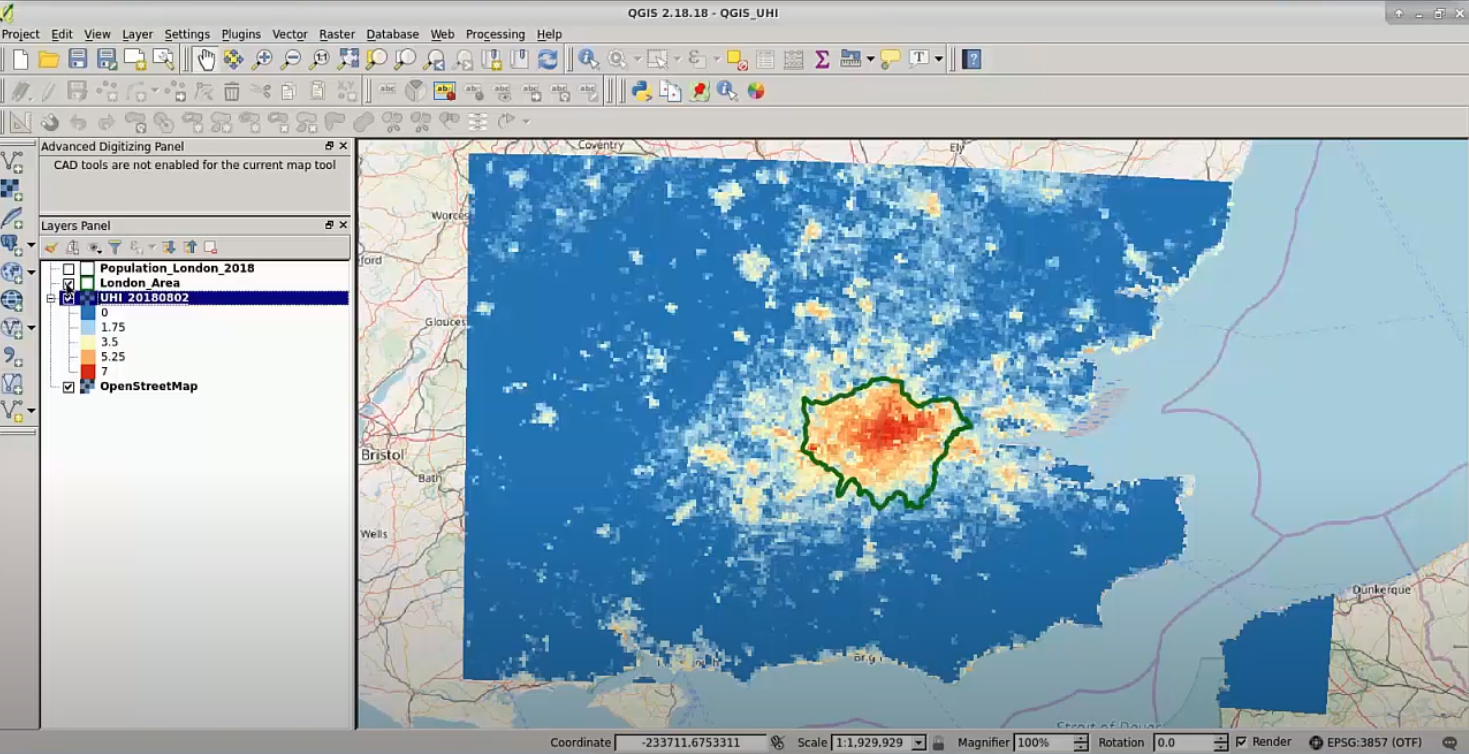
Task: Open the attribute table icon
Action: 765,59
